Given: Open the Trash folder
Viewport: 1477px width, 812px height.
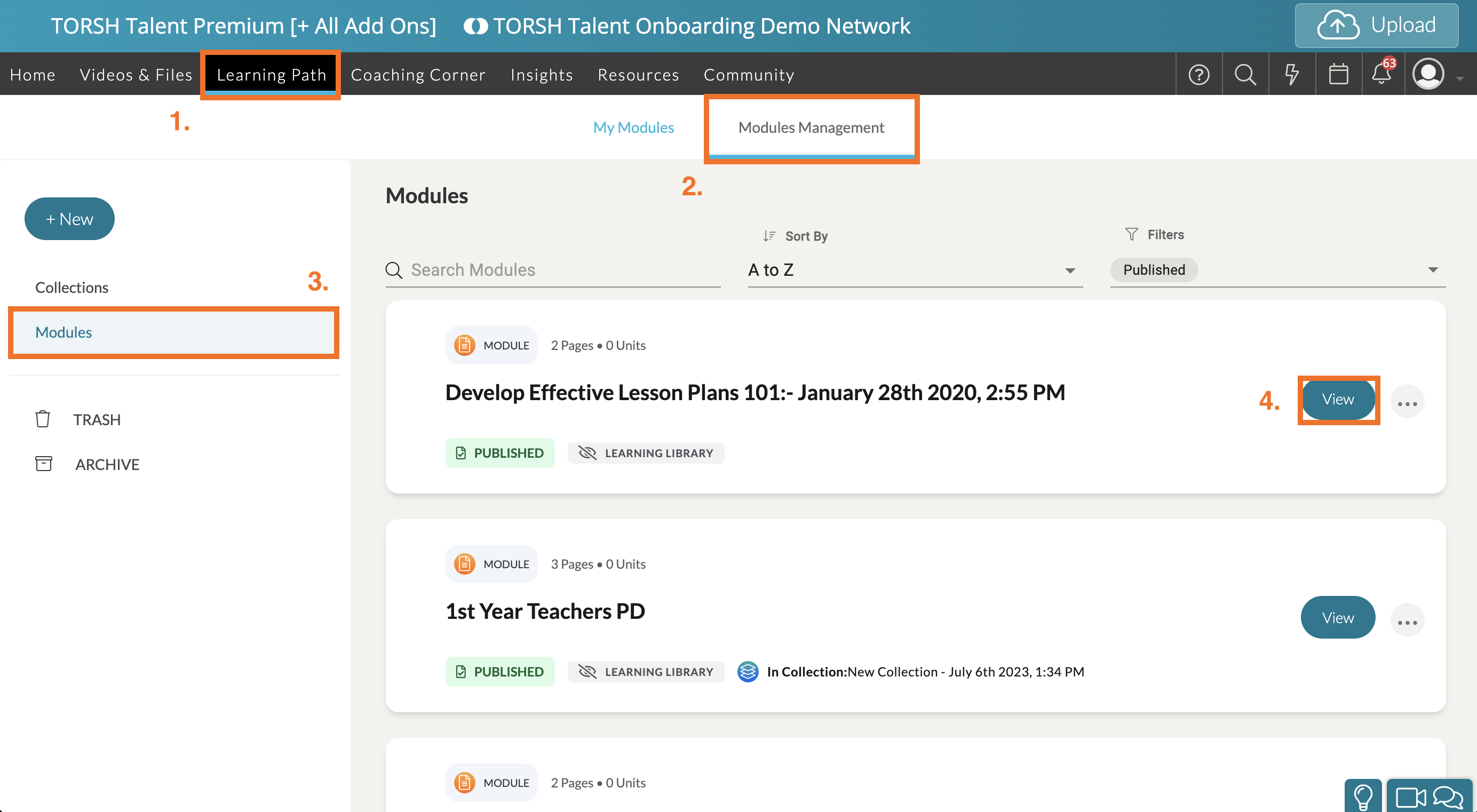Looking at the screenshot, I should [x=97, y=420].
